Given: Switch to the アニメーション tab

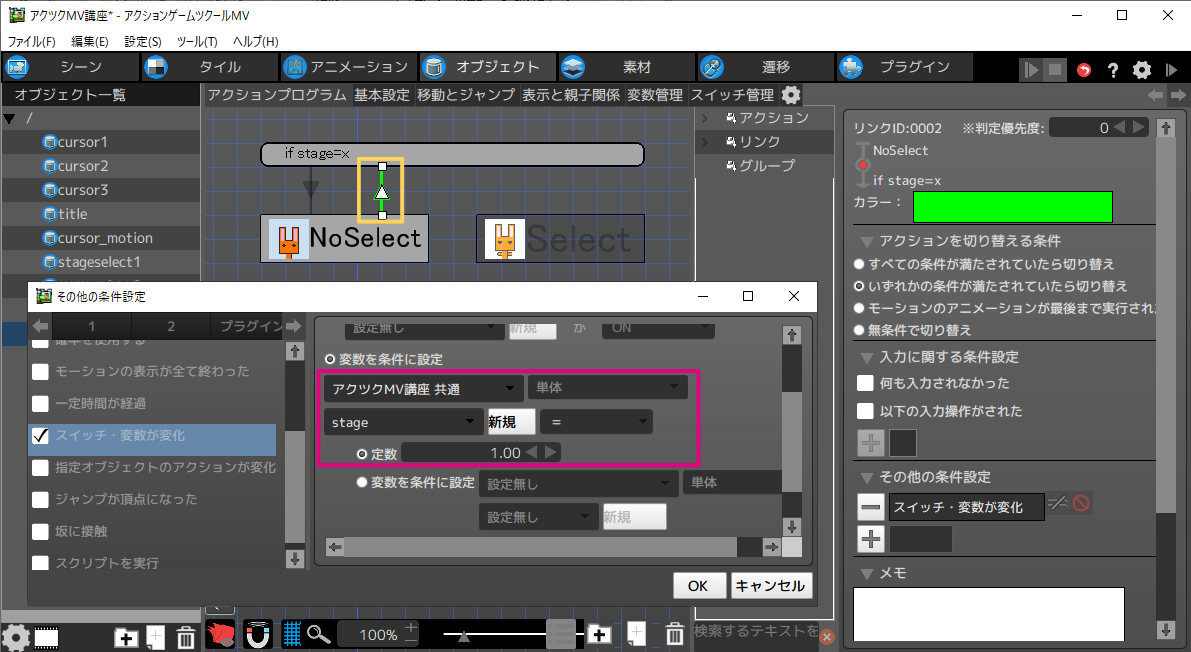Looking at the screenshot, I should [x=347, y=67].
